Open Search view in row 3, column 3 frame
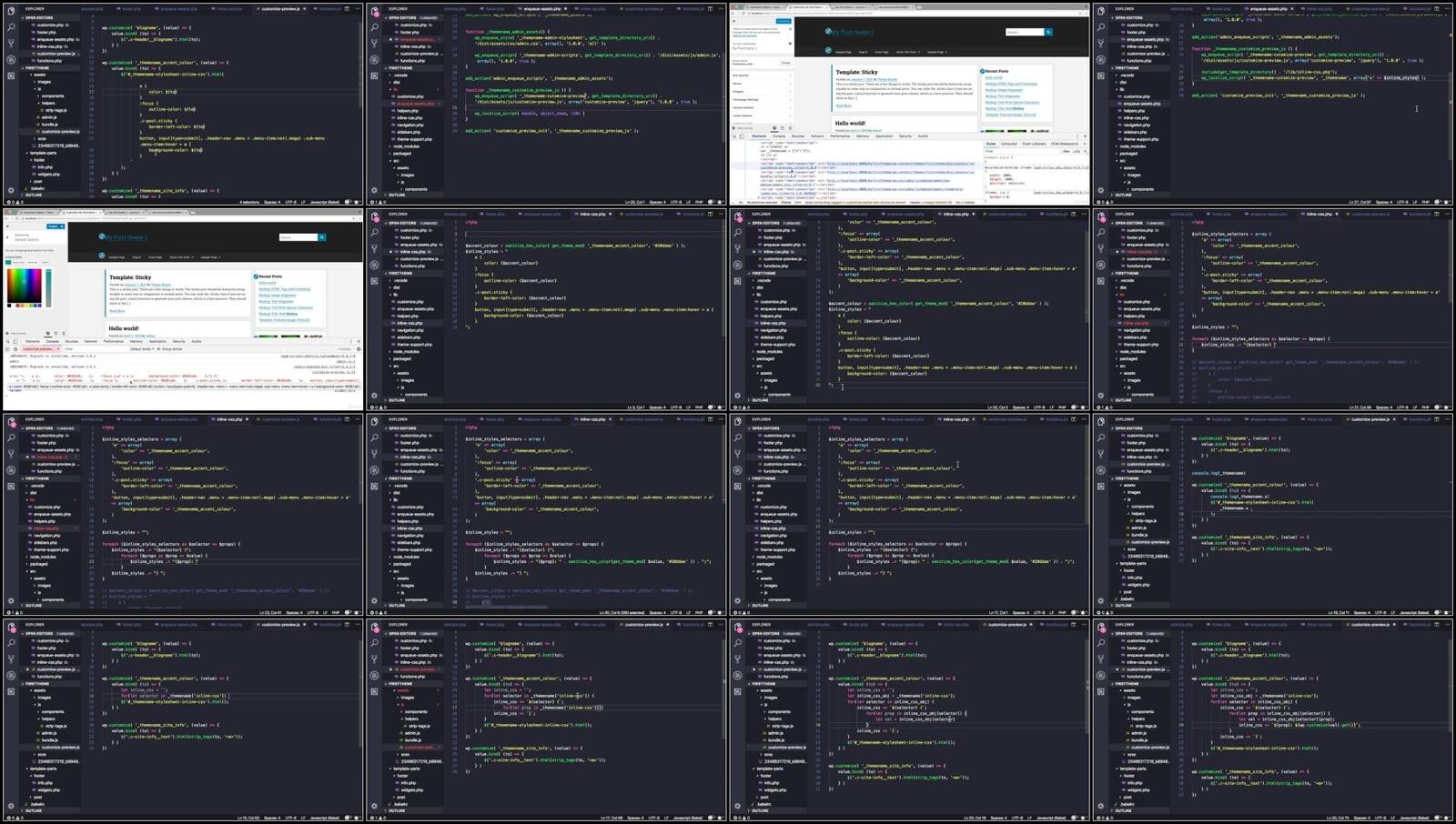Screen dimensions: 1456x824 (738, 437)
